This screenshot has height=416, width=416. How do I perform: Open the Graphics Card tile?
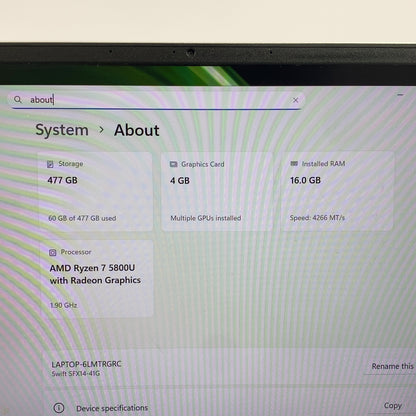click(x=217, y=192)
